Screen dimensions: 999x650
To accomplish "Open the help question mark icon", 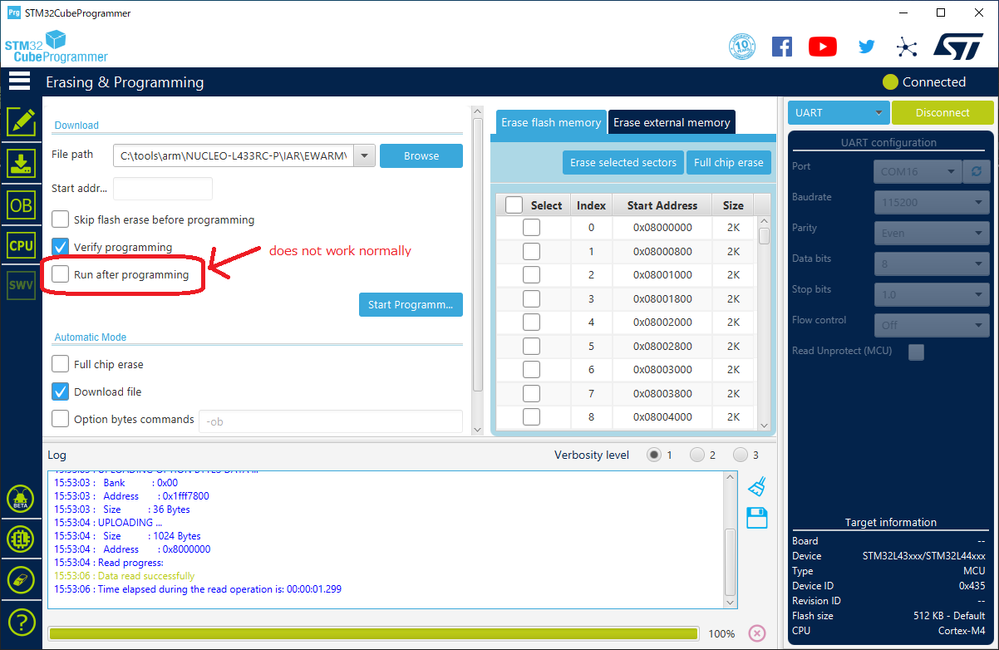I will coord(20,622).
